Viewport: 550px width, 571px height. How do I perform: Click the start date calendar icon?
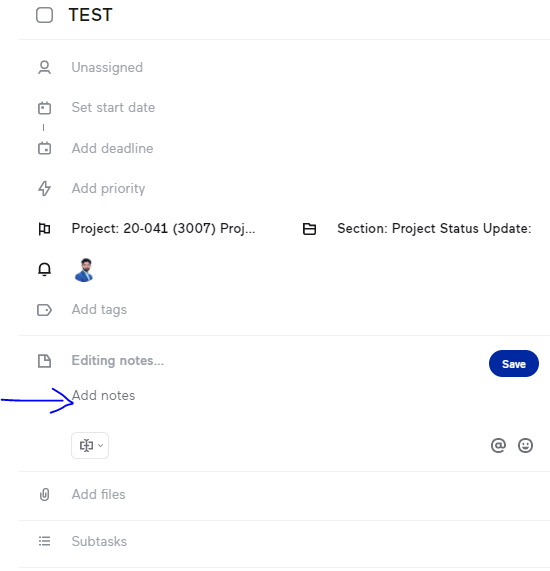coord(44,108)
